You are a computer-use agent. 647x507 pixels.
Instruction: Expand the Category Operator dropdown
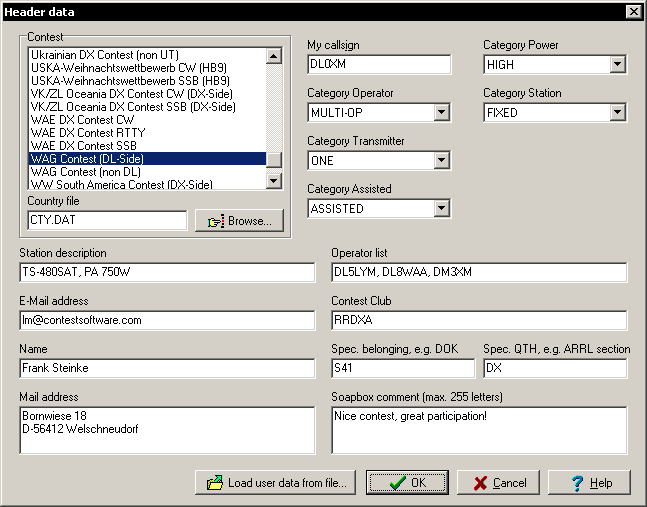441,113
